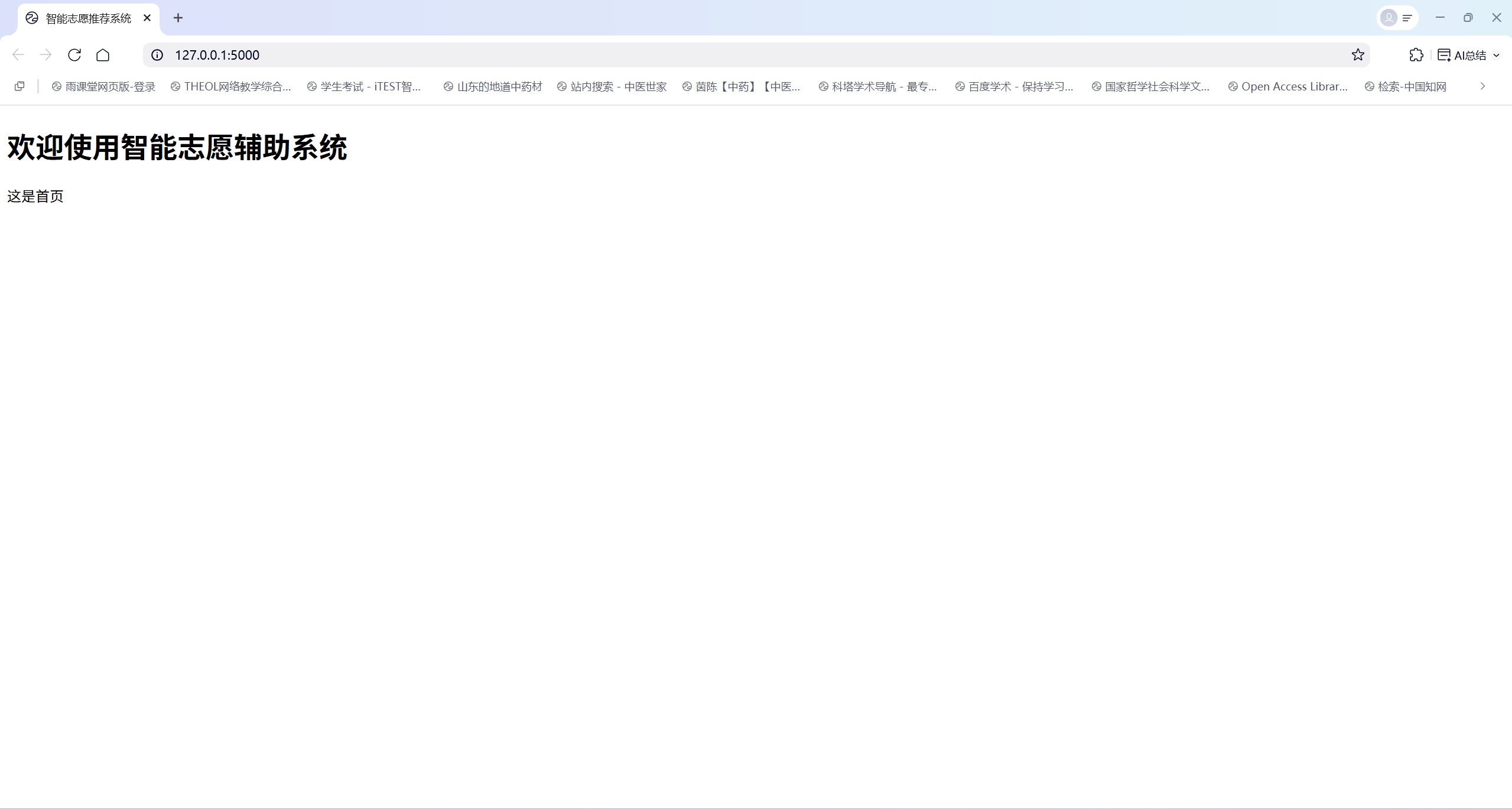
Task: Select the 智能志愿推荐系统 tab
Action: [x=87, y=18]
